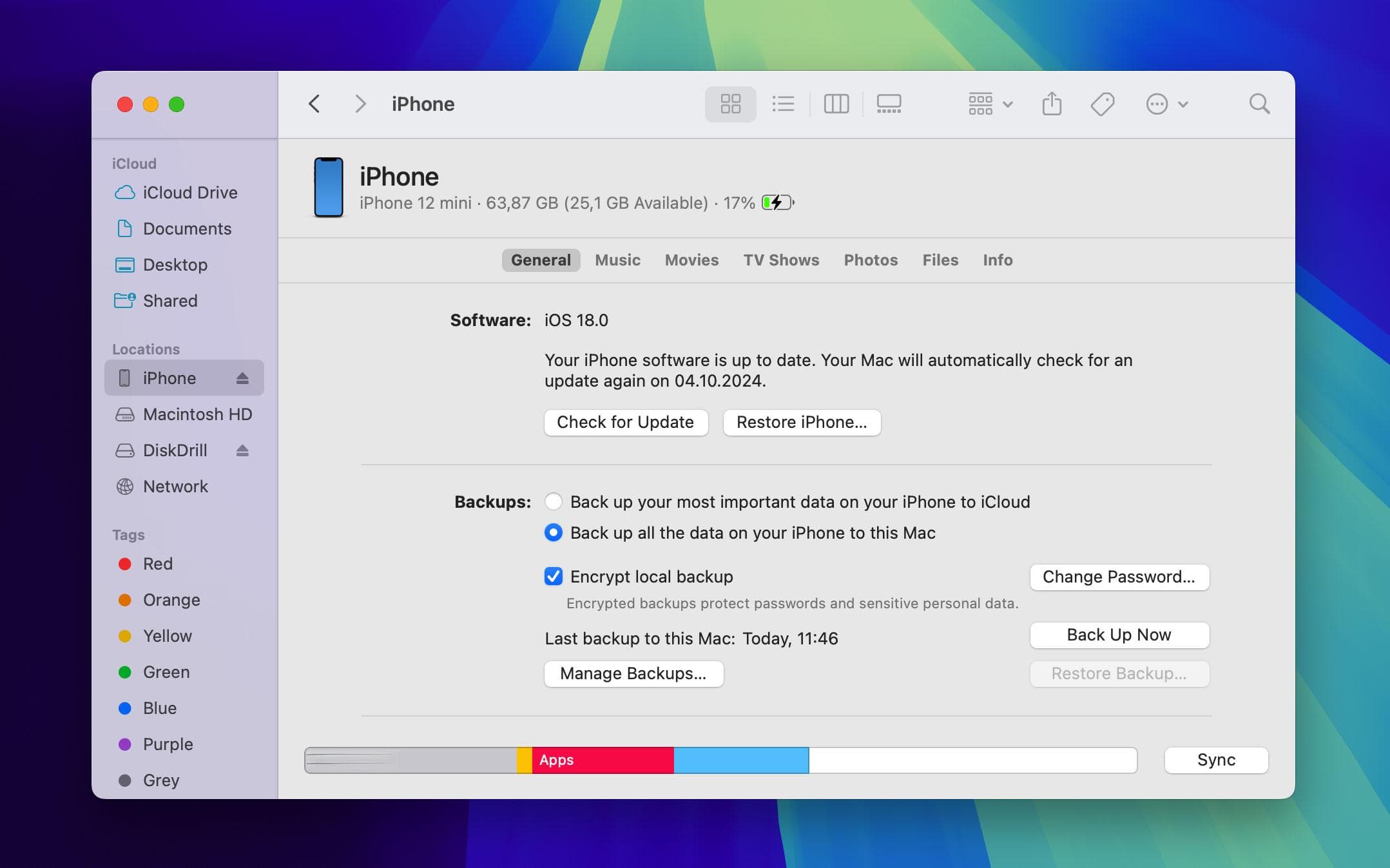
Task: Select Macintosh HD in sidebar
Action: [184, 414]
